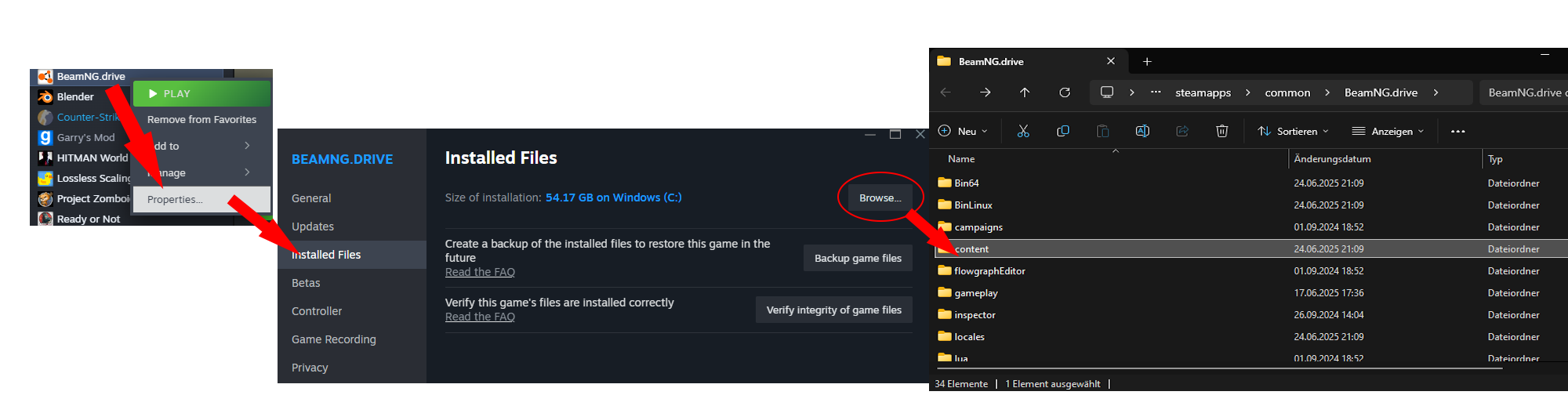Expand the chevron after common in address bar

click(1327, 92)
